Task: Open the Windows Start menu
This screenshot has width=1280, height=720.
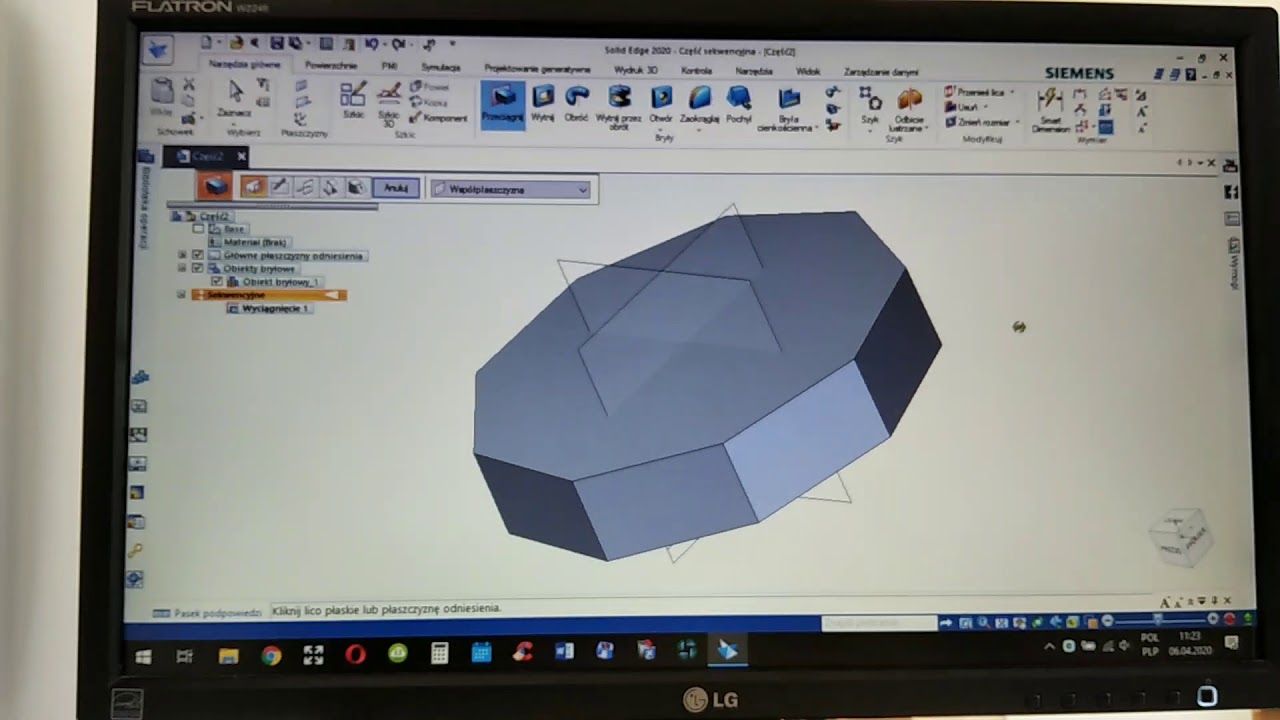Action: point(143,656)
